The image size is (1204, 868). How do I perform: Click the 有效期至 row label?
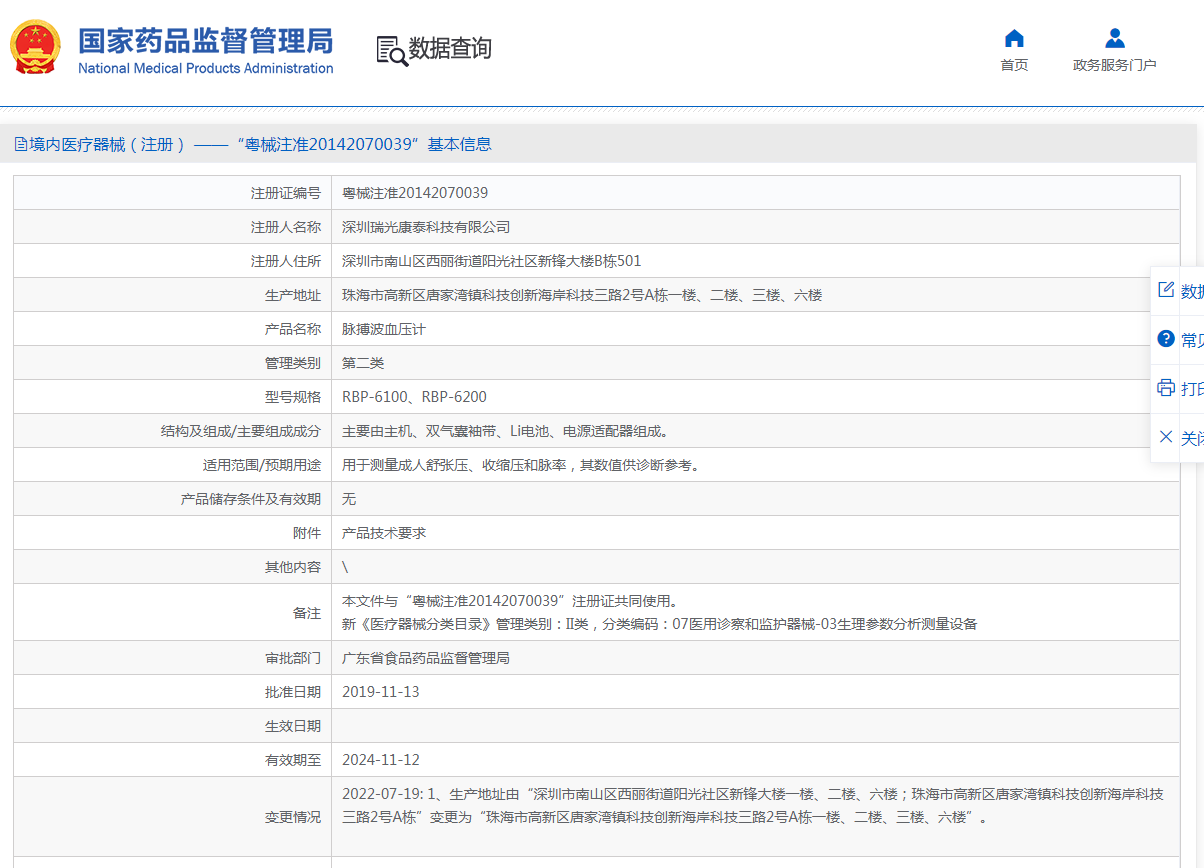tap(293, 760)
